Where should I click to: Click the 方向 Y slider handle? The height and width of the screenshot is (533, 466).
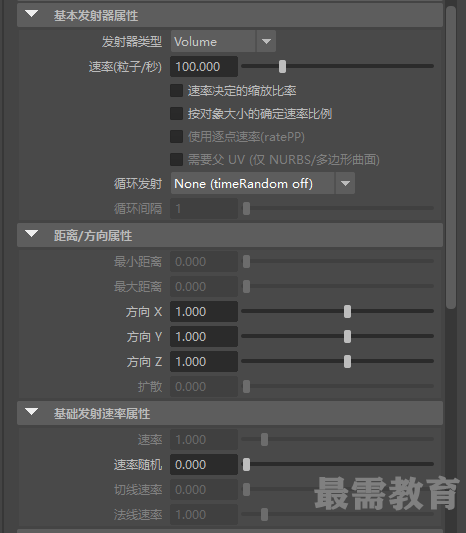(x=347, y=337)
